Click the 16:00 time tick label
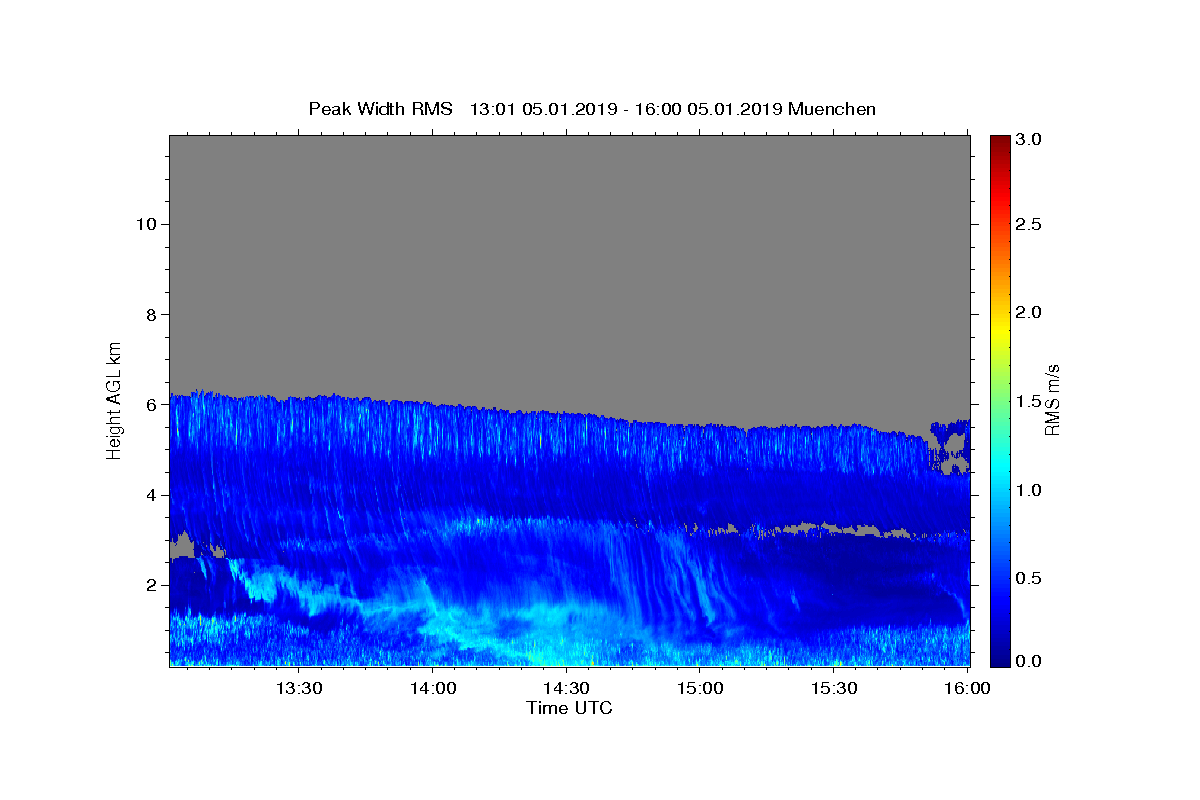This screenshot has height=800, width=1200. pos(968,688)
